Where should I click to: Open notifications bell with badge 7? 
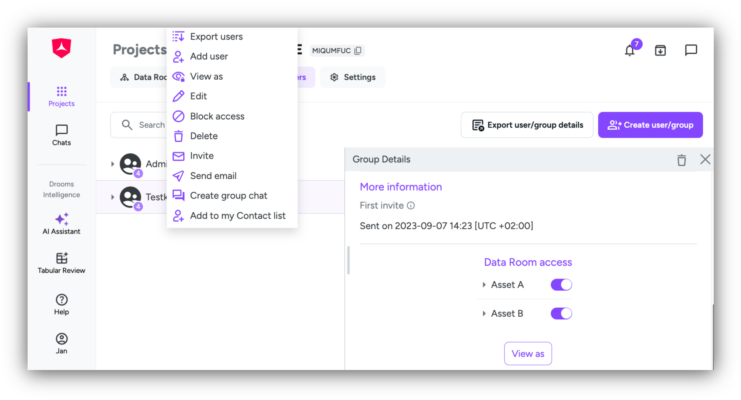(630, 49)
